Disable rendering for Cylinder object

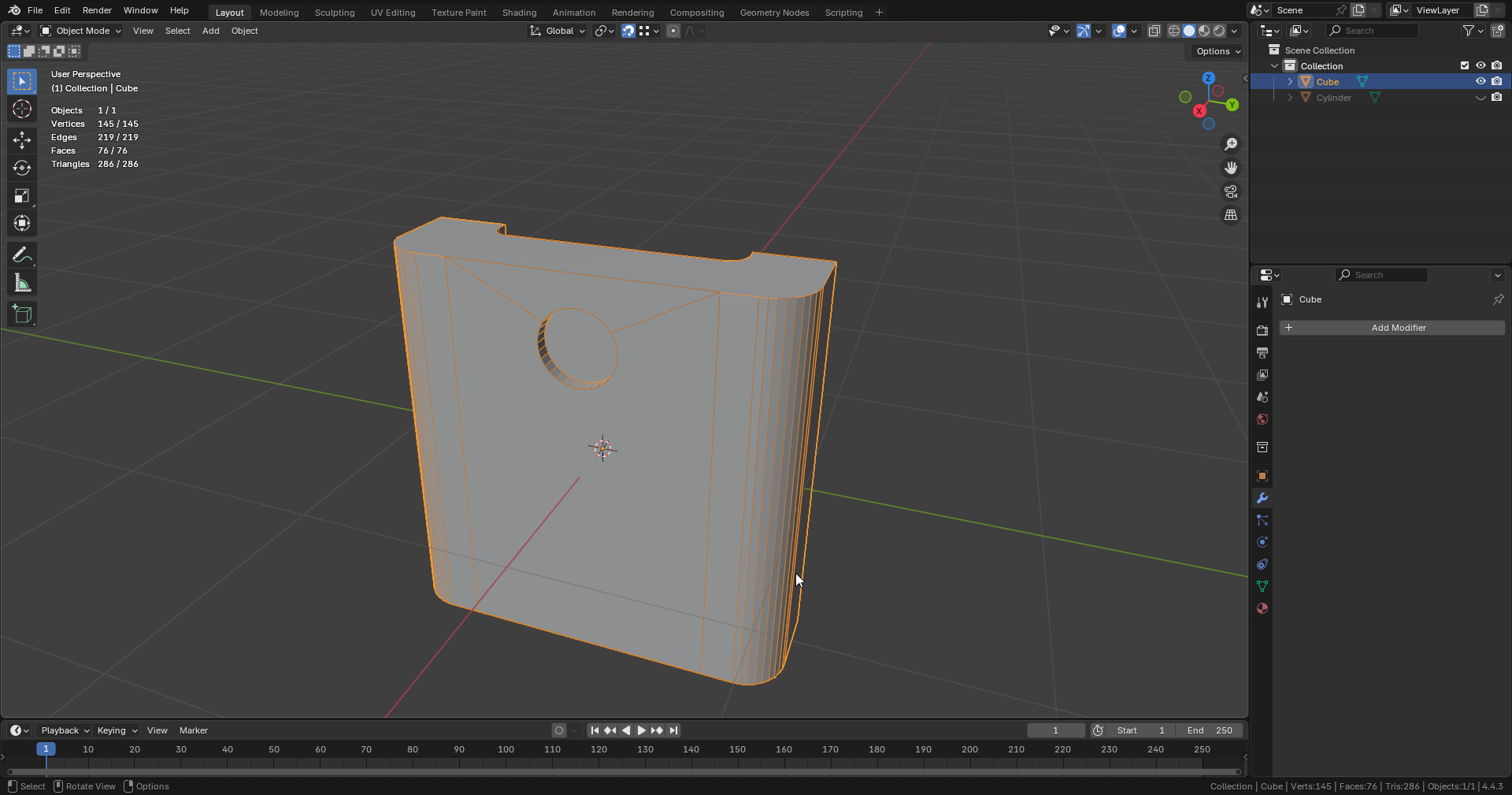point(1496,98)
